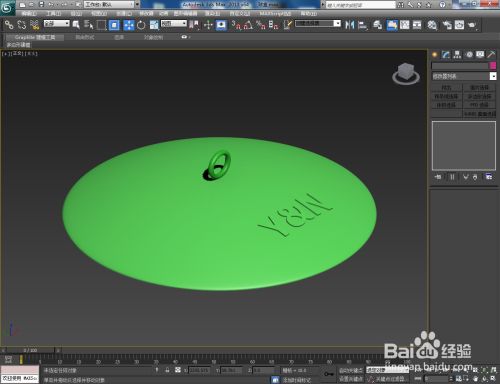Open the selection filter dropdown 全部
Viewport: 500px width, 384px height.
tap(57, 24)
